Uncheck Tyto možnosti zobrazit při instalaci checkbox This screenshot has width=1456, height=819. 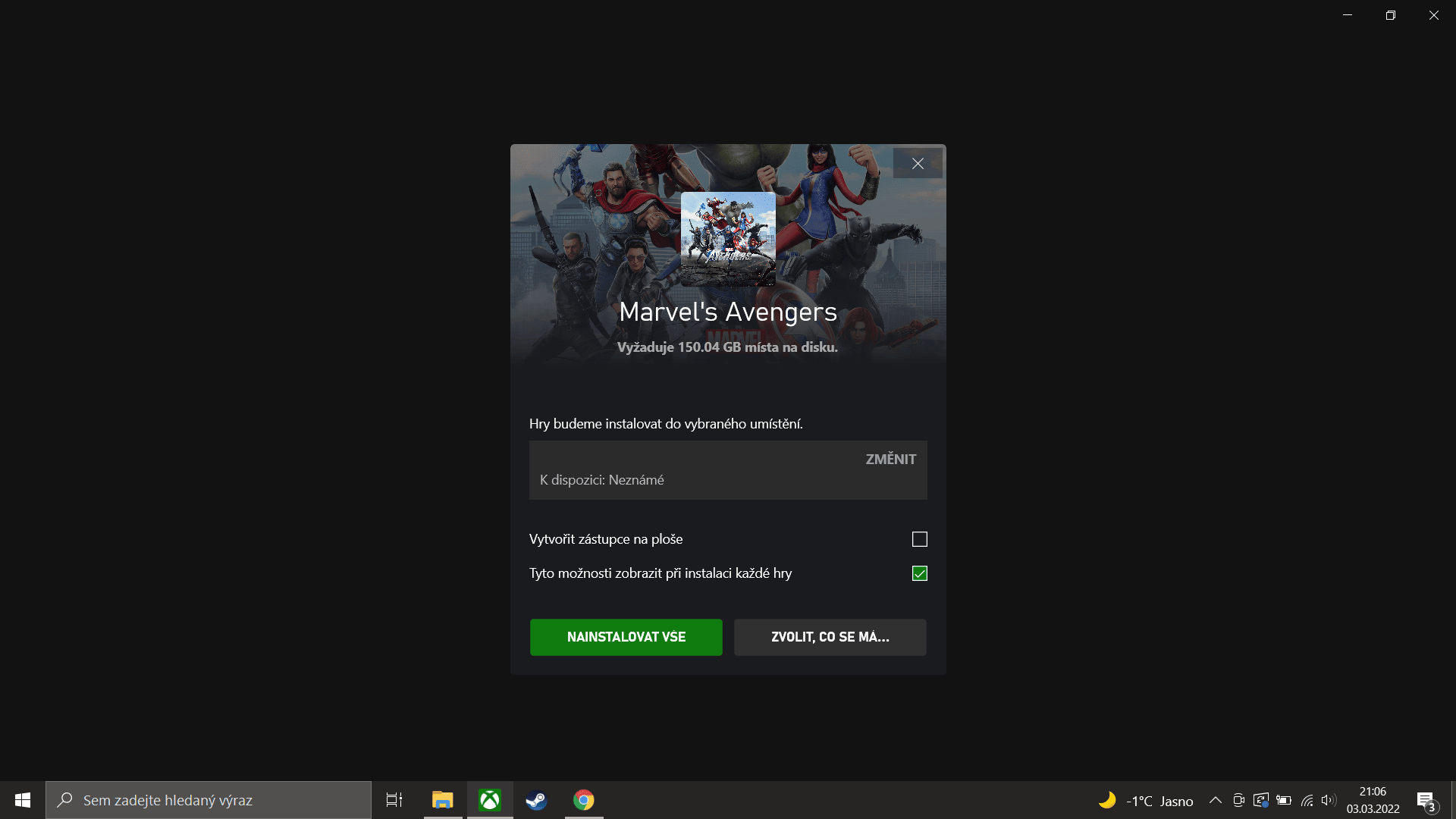pos(919,573)
